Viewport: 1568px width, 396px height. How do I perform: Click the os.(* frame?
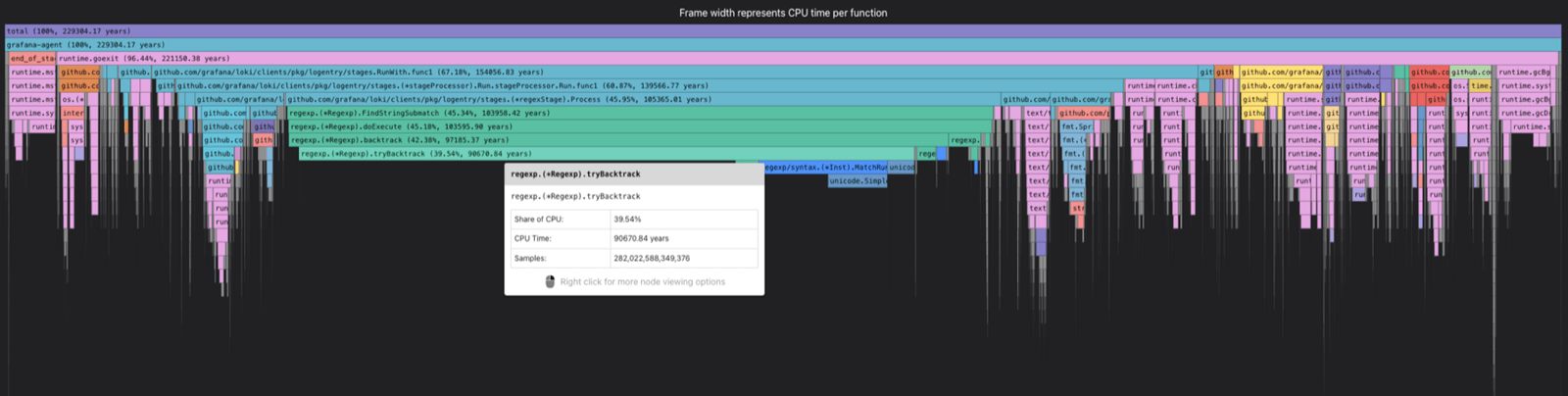point(73,99)
